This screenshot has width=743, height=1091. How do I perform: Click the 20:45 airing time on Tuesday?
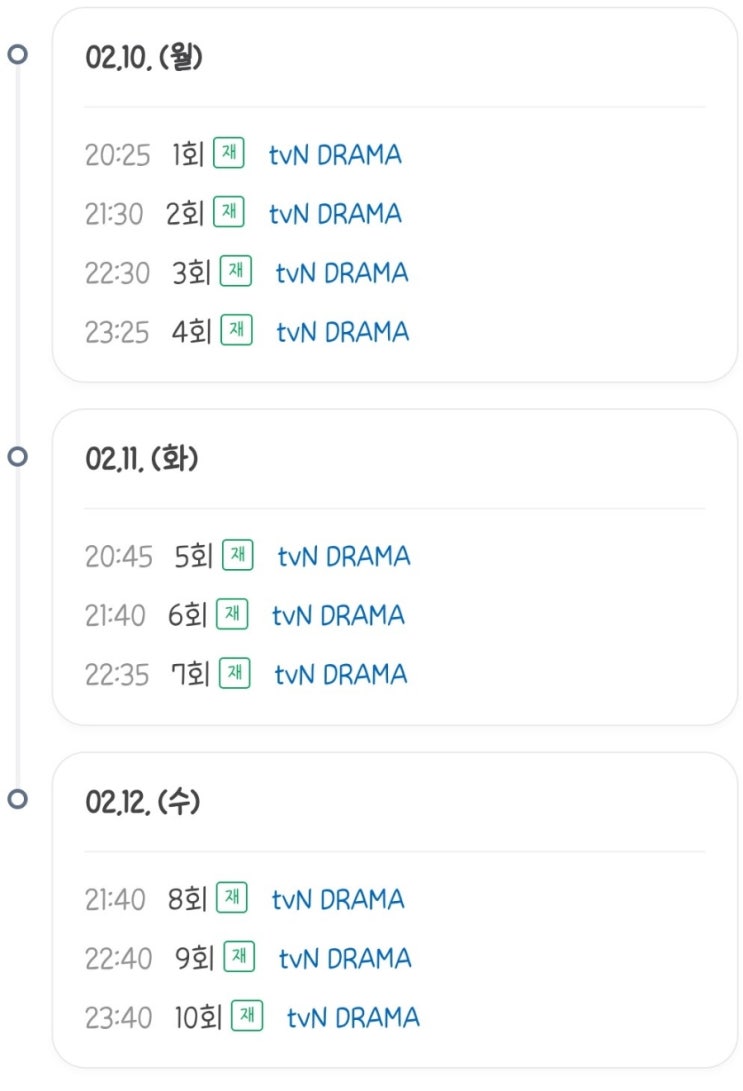tap(118, 556)
